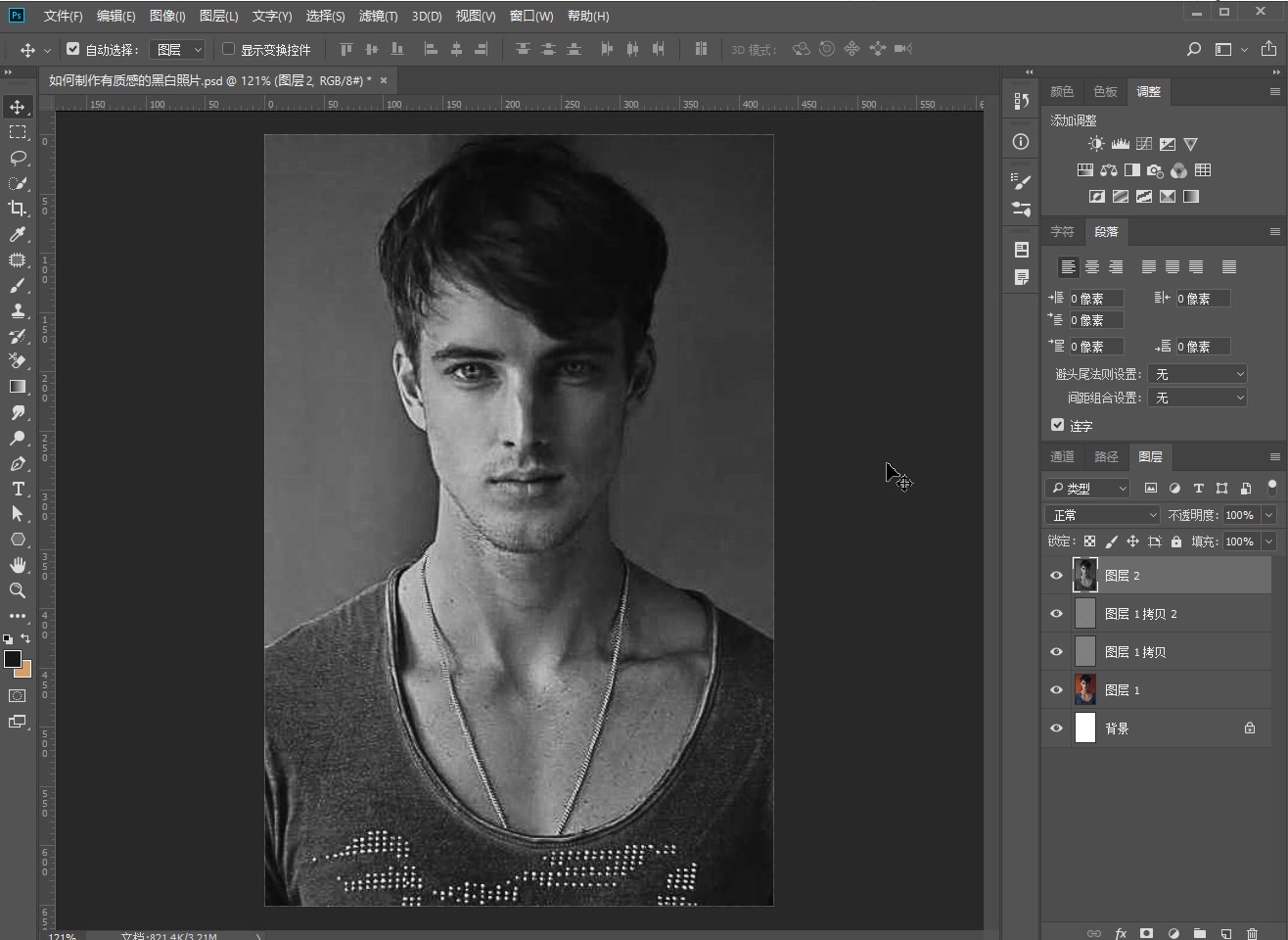Open the Layers panel options menu
Viewport: 1288px width, 940px height.
point(1274,457)
